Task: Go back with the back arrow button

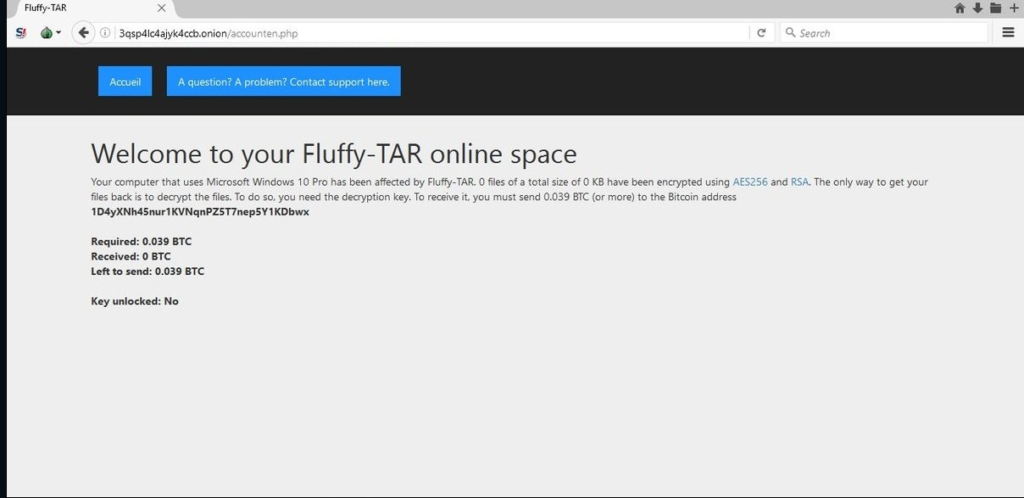Action: [x=84, y=33]
